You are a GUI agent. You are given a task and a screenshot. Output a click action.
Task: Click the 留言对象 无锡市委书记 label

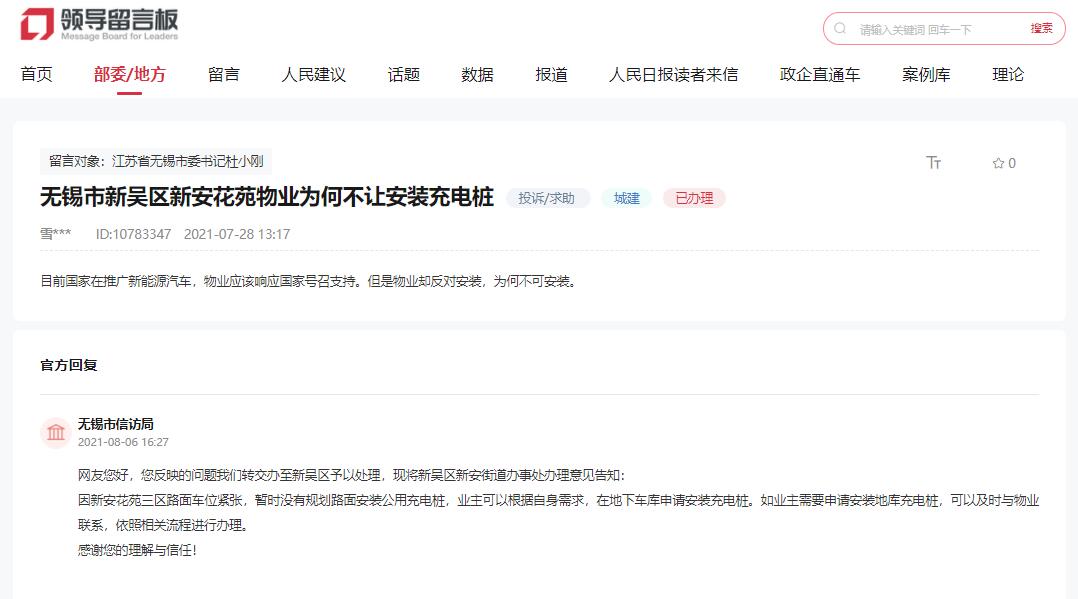(x=156, y=161)
